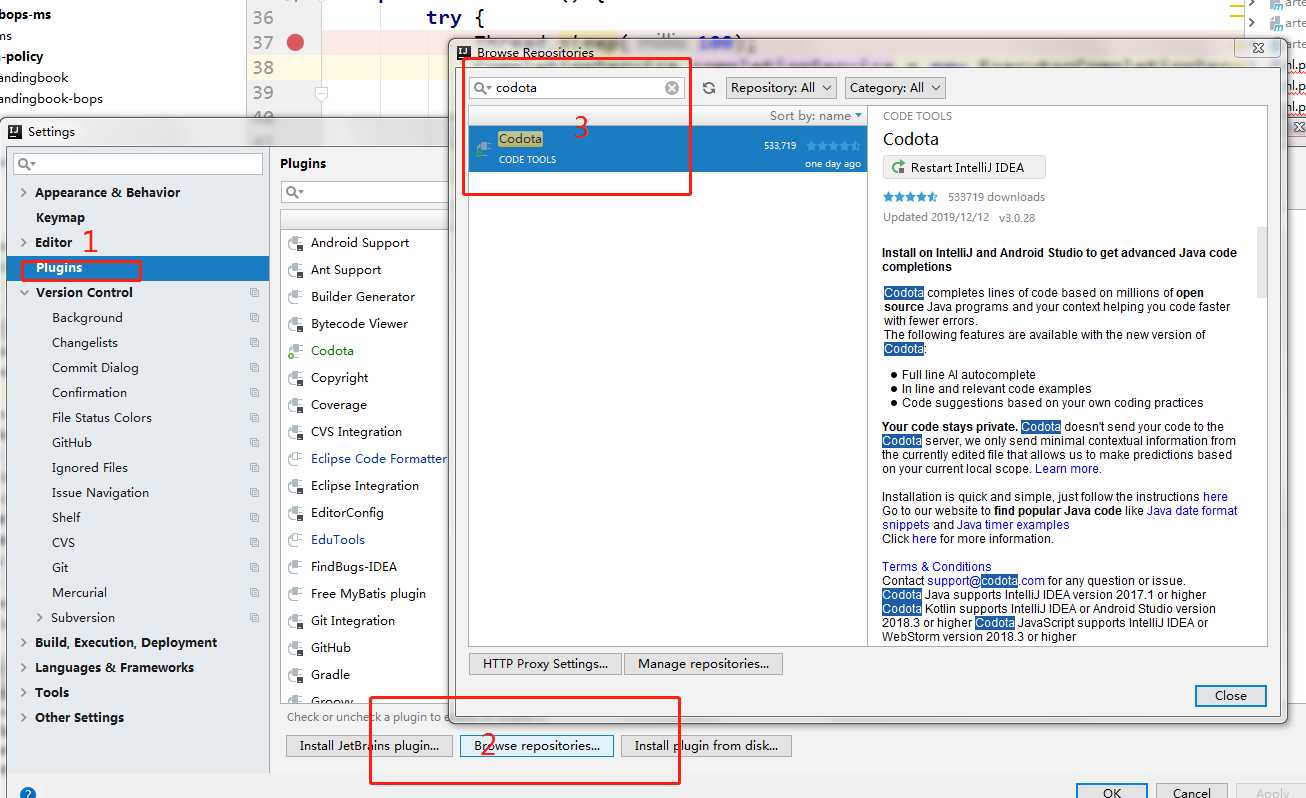The height and width of the screenshot is (798, 1306).
Task: Click the project-level icon beside Background setting
Action: [255, 318]
